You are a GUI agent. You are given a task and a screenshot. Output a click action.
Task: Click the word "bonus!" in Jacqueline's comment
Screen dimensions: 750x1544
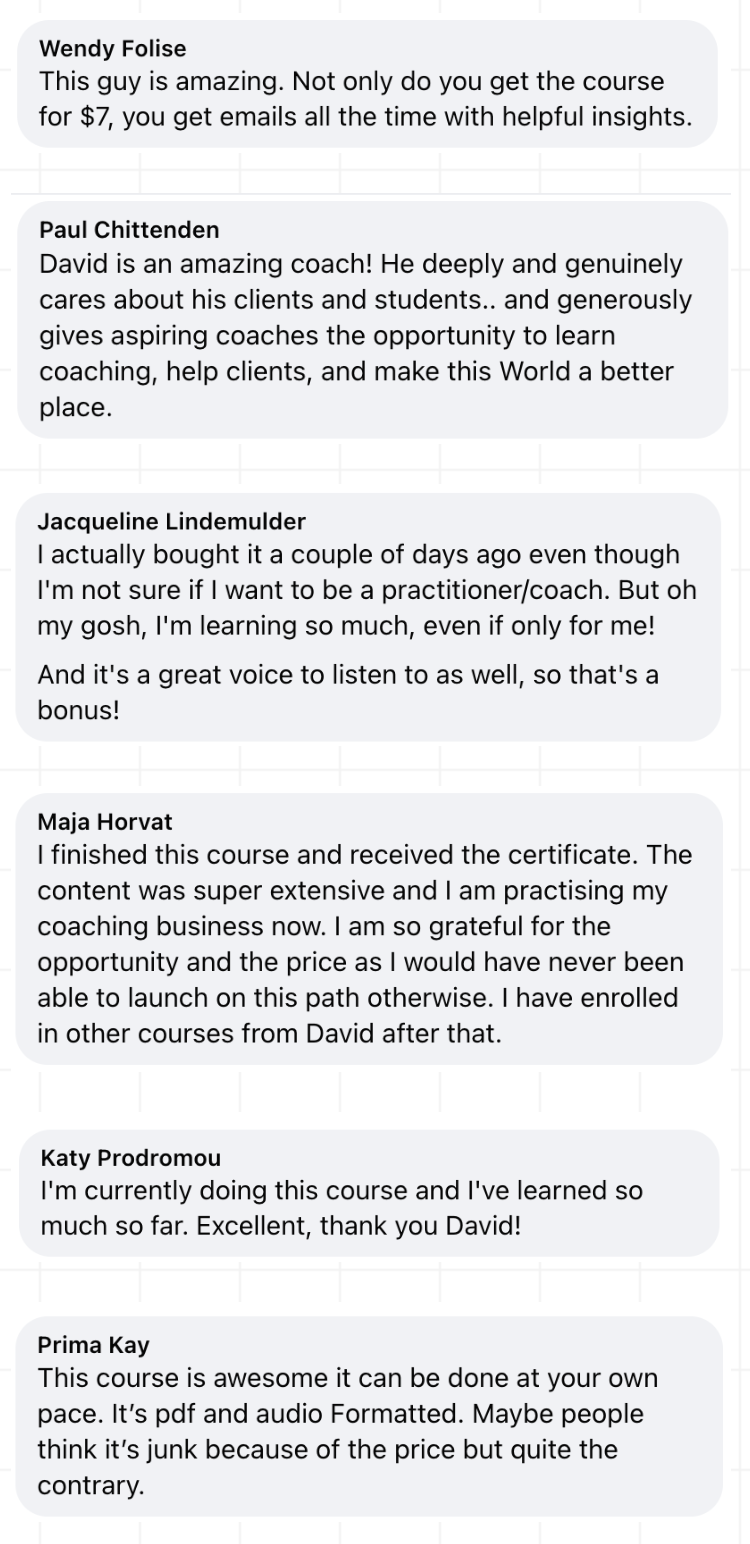coord(78,711)
